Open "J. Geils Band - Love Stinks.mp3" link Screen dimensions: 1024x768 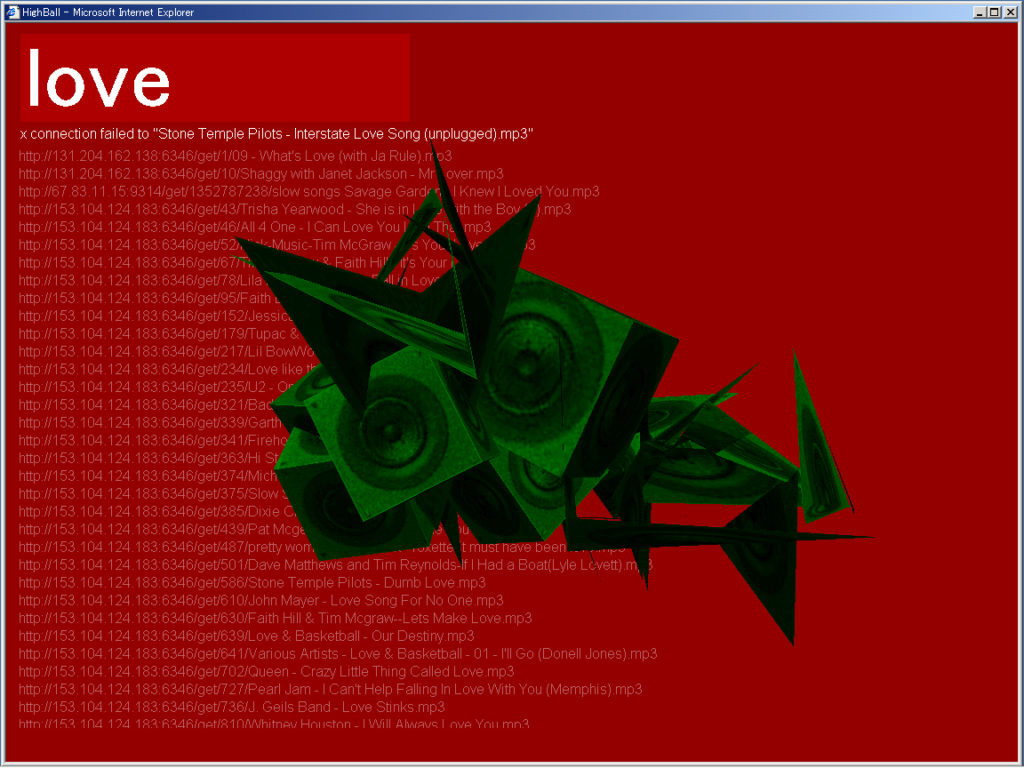click(x=232, y=707)
